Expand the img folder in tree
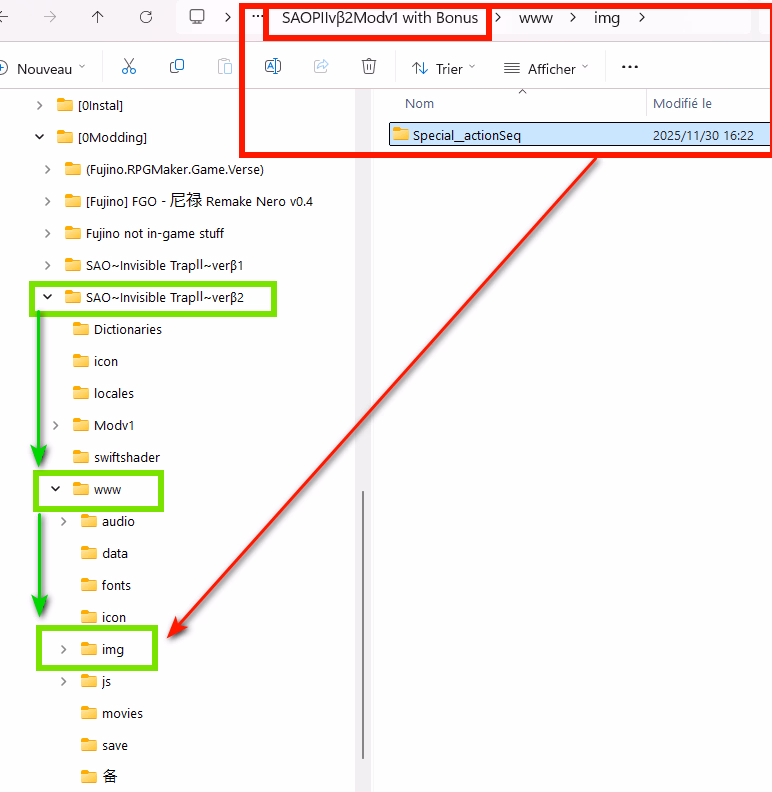 (x=64, y=649)
